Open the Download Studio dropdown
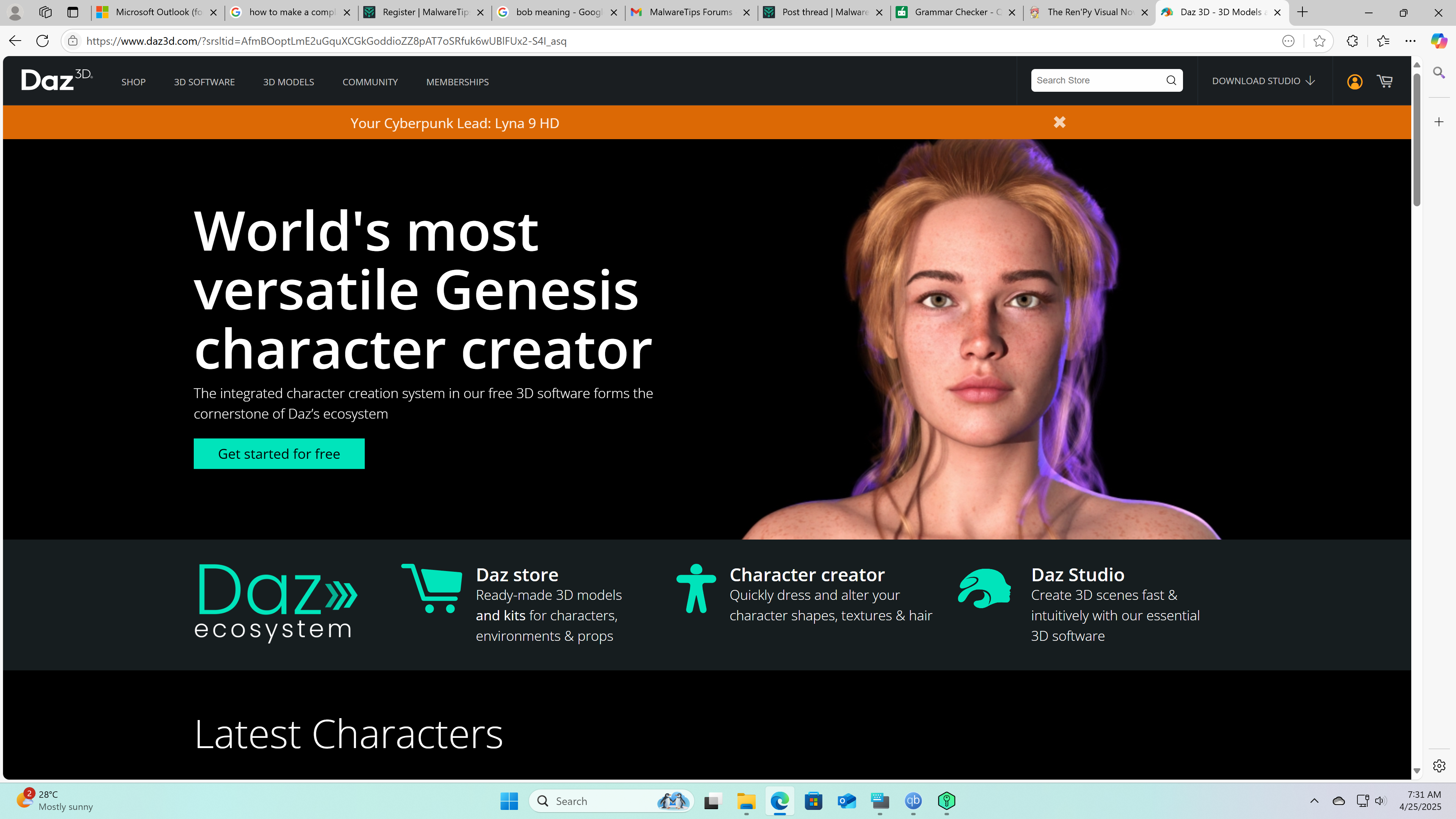 pos(1263,81)
